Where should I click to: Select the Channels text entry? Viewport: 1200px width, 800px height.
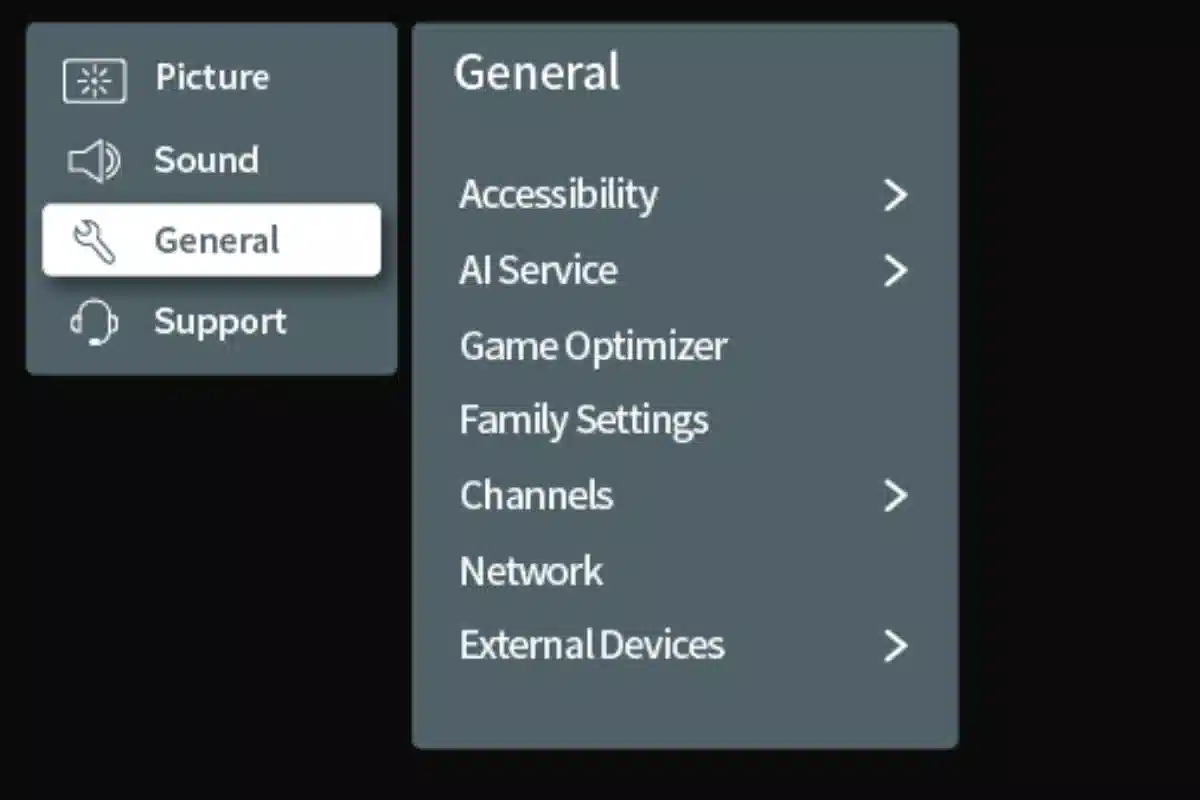[x=536, y=495]
